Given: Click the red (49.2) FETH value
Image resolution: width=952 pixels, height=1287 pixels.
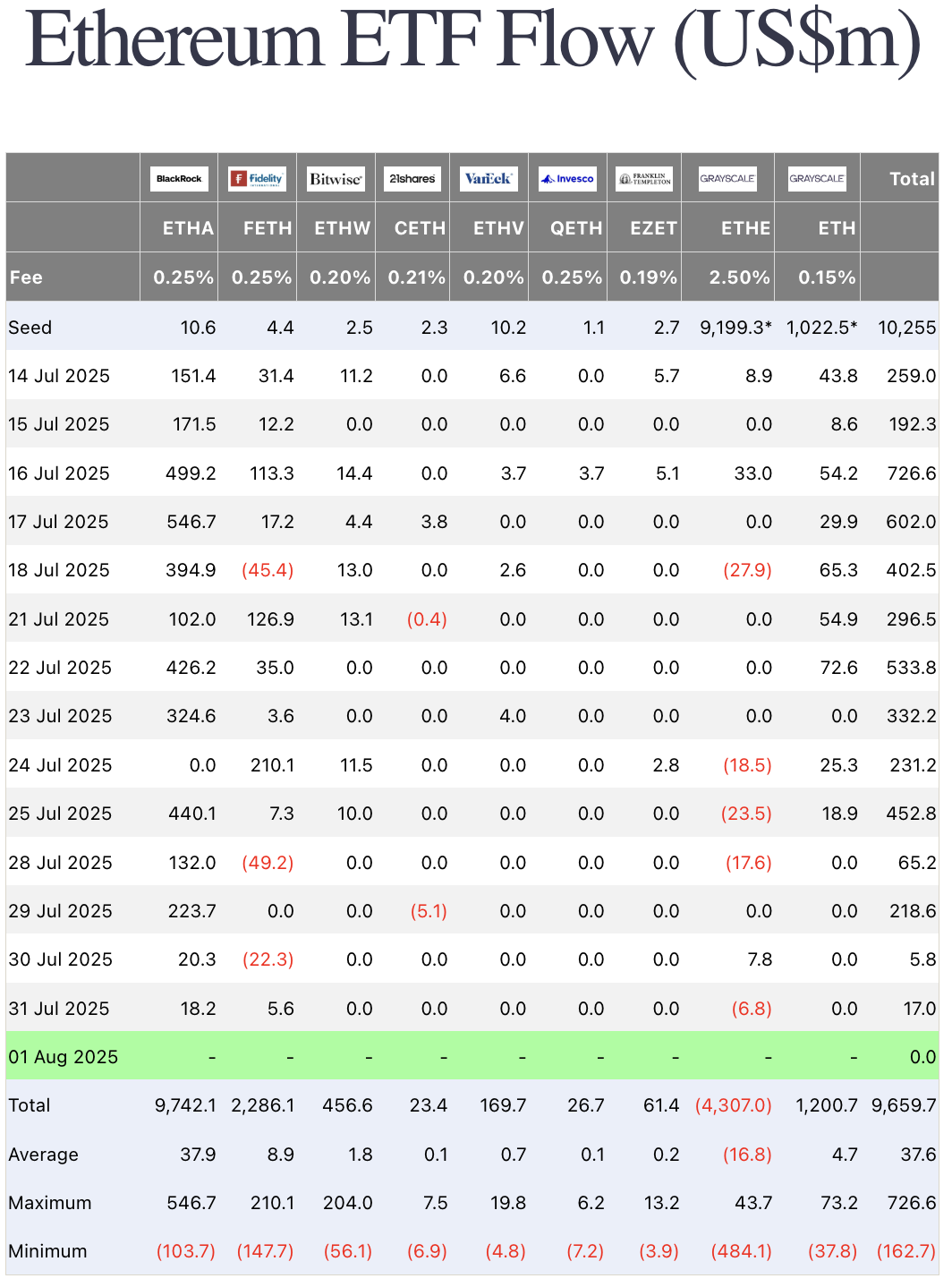Looking at the screenshot, I should 268,863.
